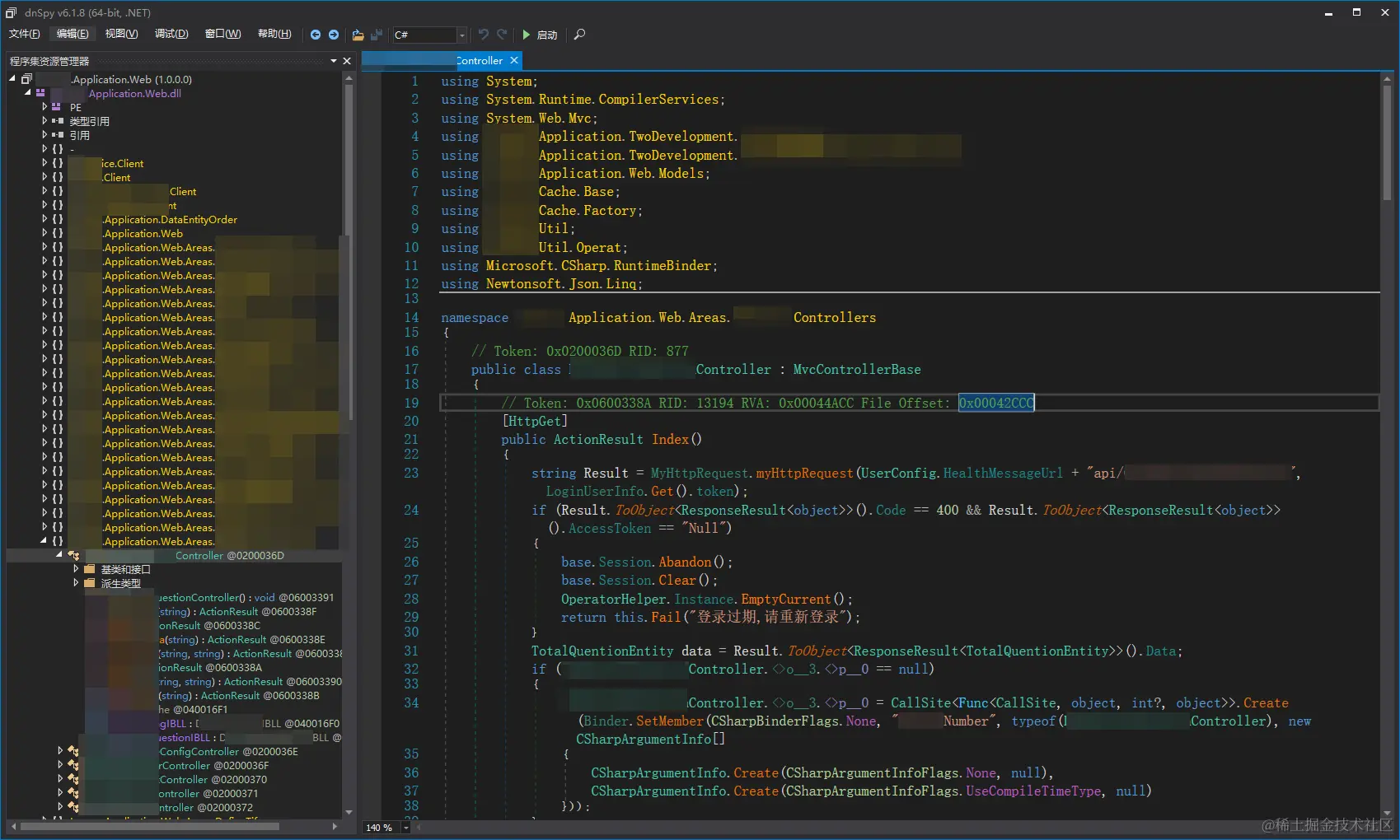Open the assembly explorer panel options arrow
Screen dimensions: 1400x840
(334, 61)
